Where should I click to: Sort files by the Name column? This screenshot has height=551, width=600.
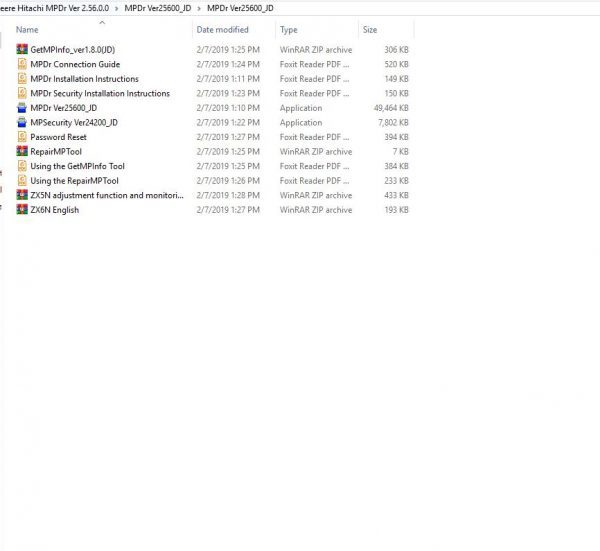(x=27, y=30)
